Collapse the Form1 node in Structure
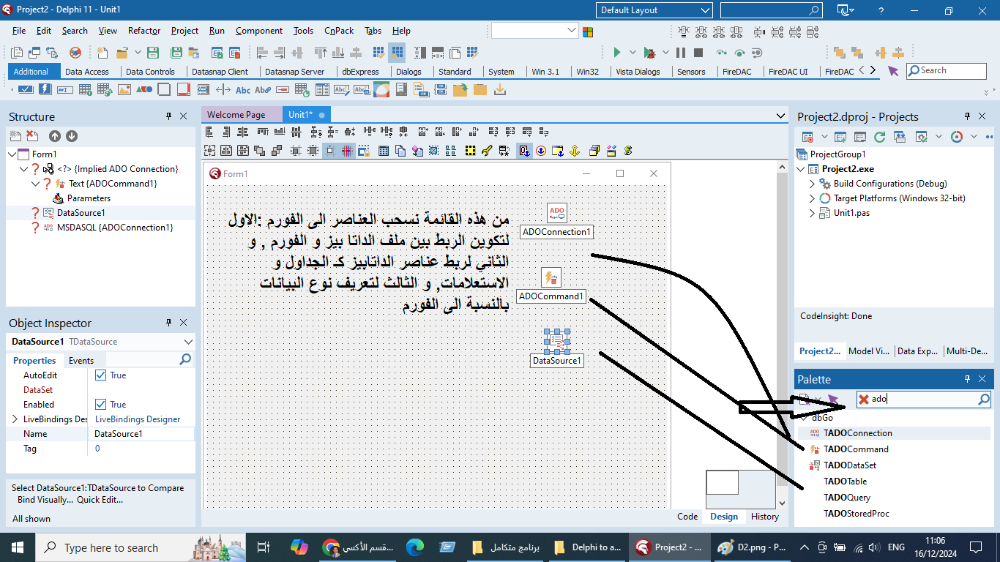This screenshot has width=1000, height=562. [12, 154]
